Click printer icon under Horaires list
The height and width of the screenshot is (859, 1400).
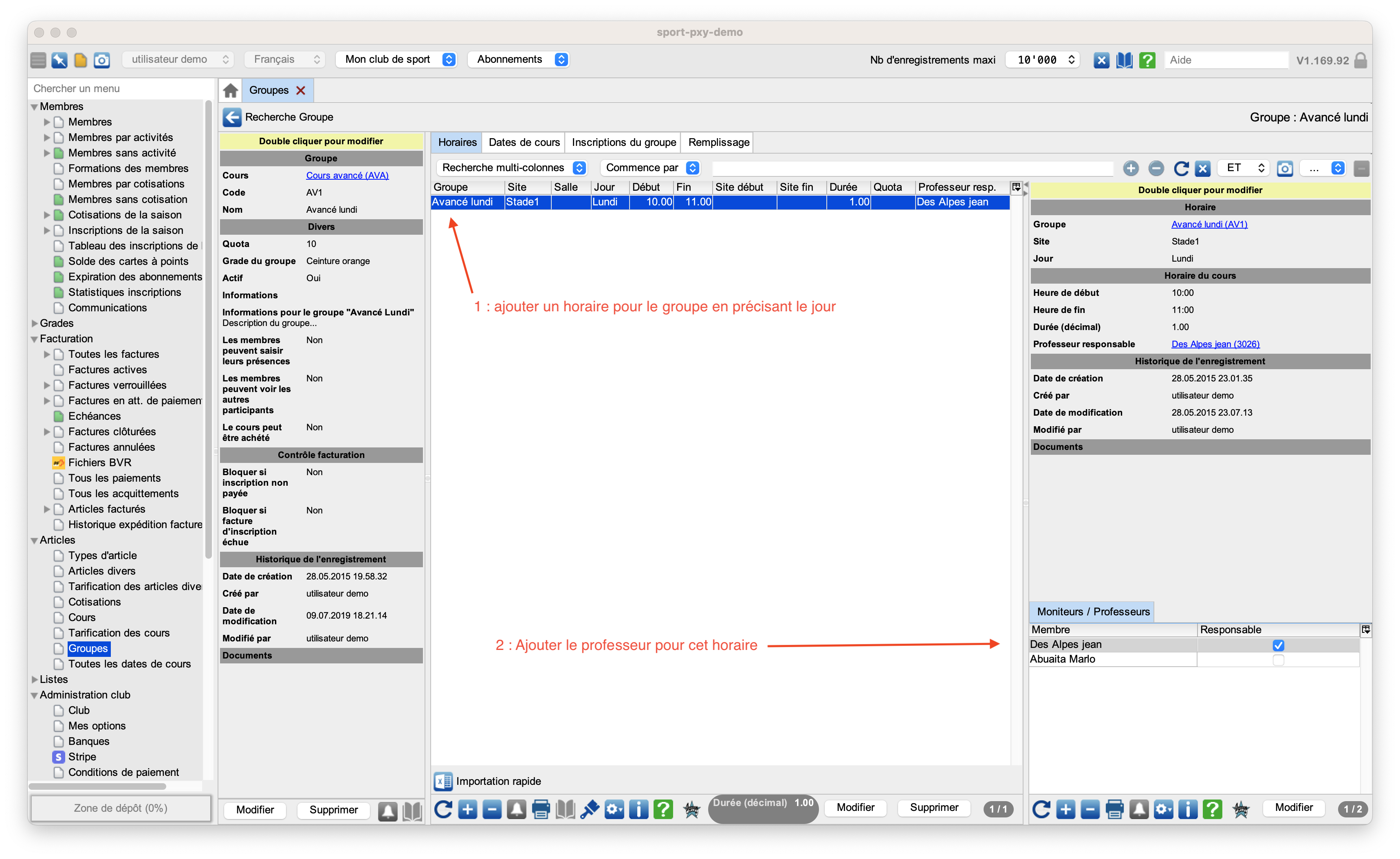pyautogui.click(x=540, y=809)
